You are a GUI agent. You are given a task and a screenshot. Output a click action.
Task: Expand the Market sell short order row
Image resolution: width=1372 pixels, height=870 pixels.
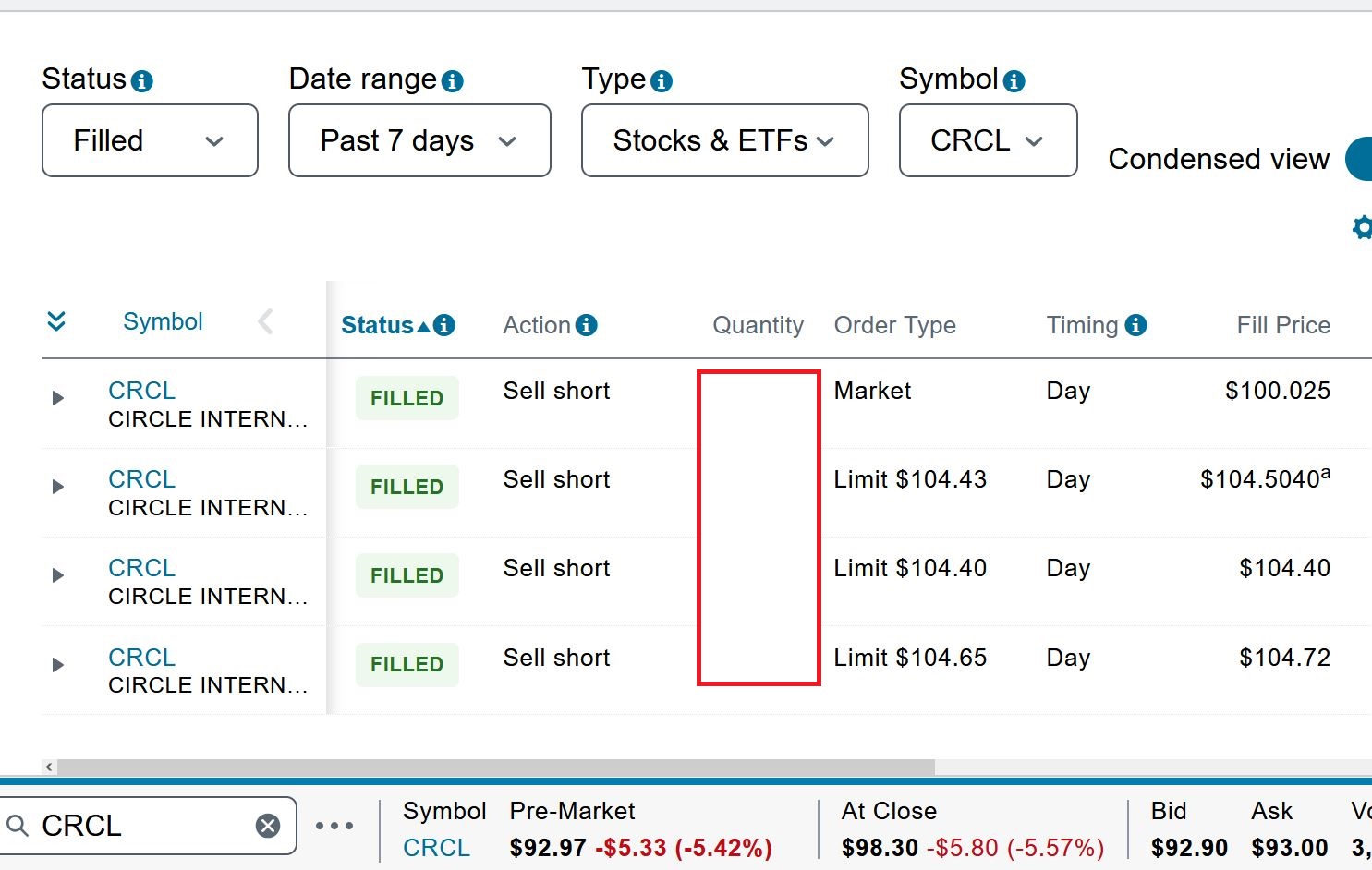point(57,398)
